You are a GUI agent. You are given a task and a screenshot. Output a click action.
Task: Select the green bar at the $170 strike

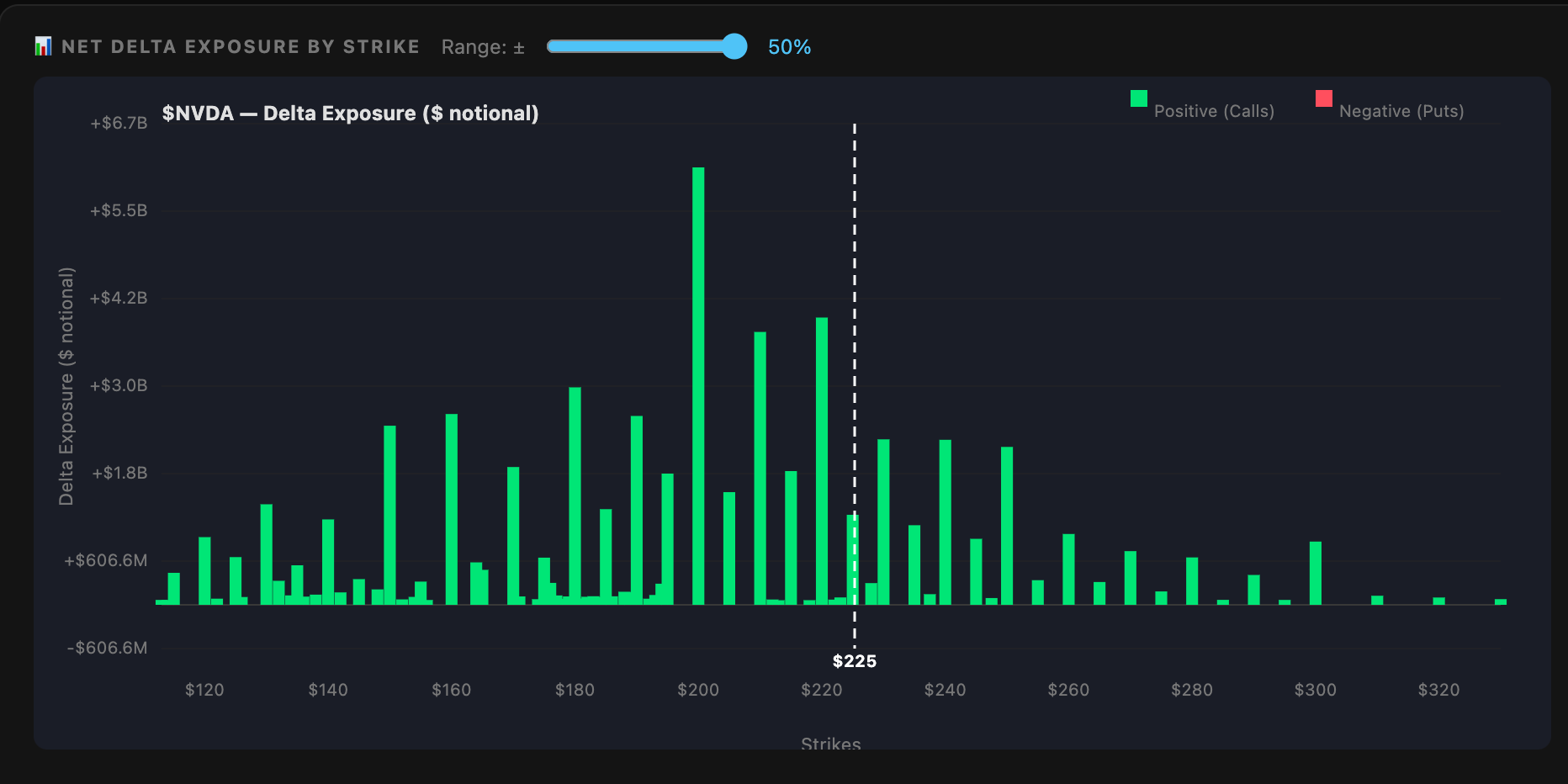(513, 536)
